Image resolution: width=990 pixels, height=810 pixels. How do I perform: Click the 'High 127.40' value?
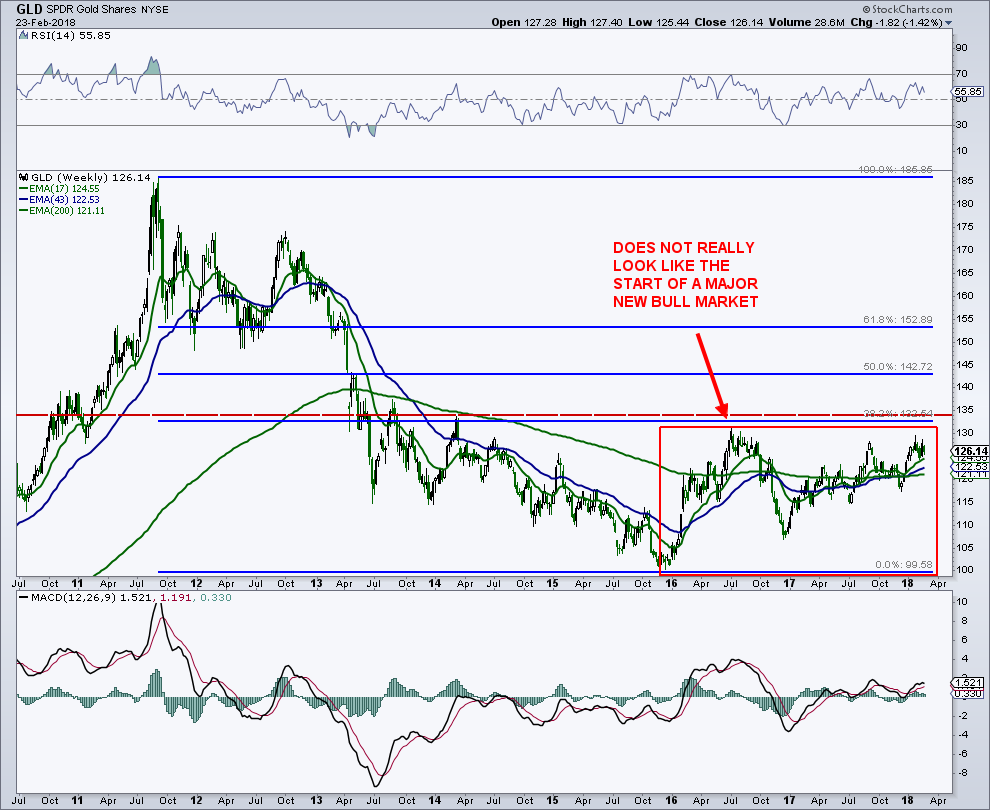tap(592, 22)
